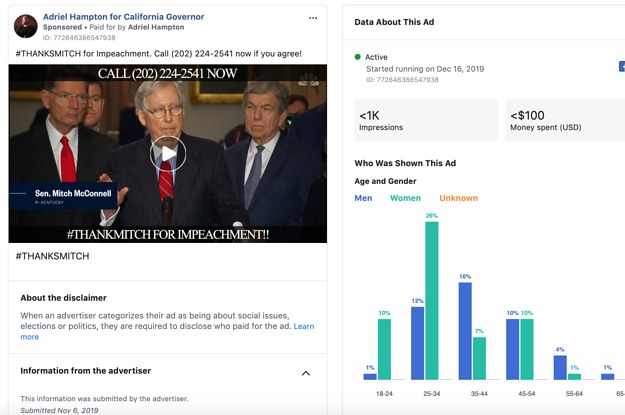Image resolution: width=625 pixels, height=415 pixels.
Task: Click the Adriel Hampton profile avatar
Action: [26, 27]
